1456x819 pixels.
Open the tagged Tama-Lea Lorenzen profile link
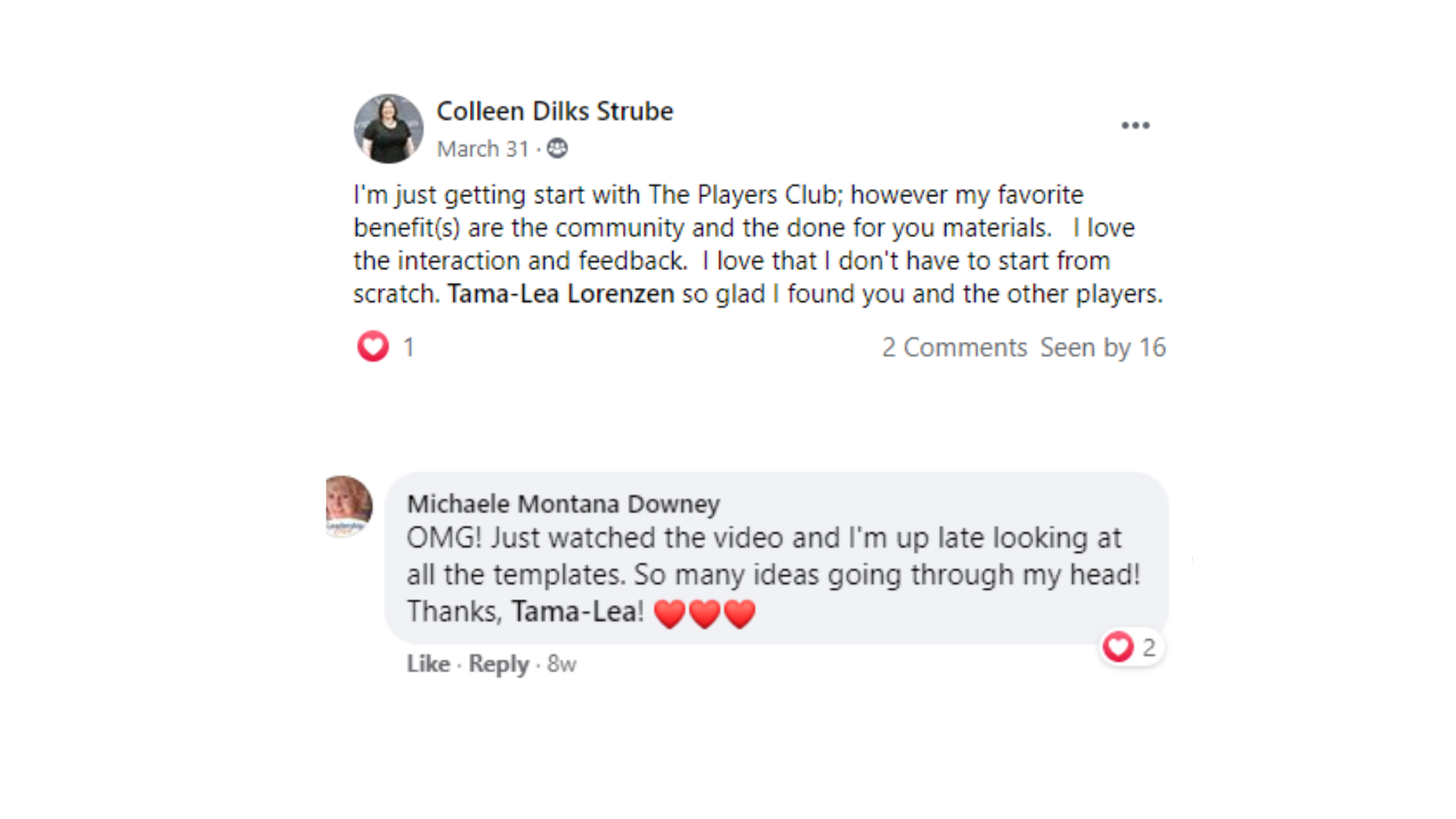[x=561, y=294]
